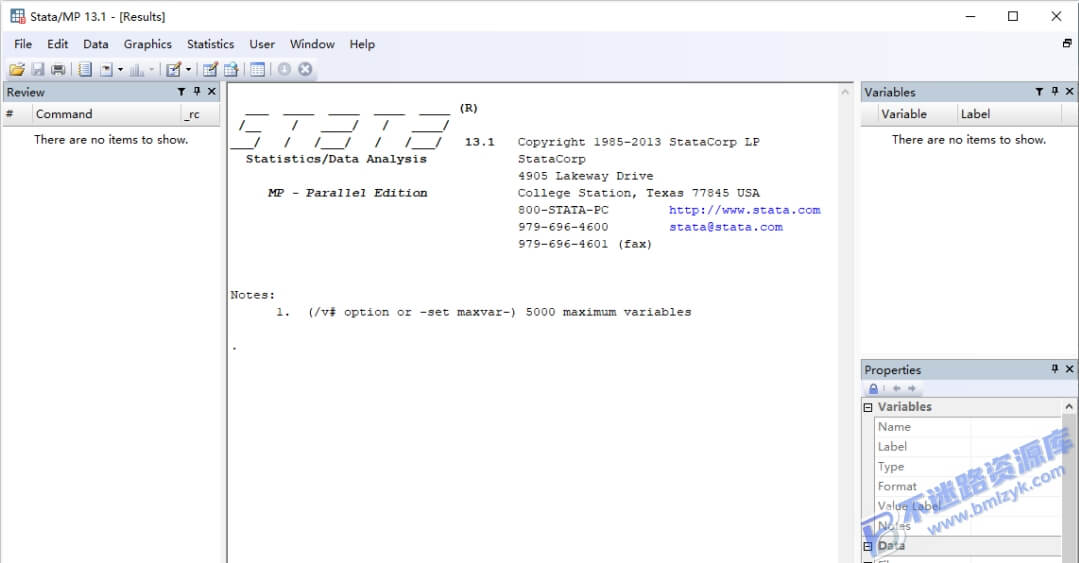The height and width of the screenshot is (563, 1079).
Task: Collapse the Data properties section
Action: tap(868, 546)
